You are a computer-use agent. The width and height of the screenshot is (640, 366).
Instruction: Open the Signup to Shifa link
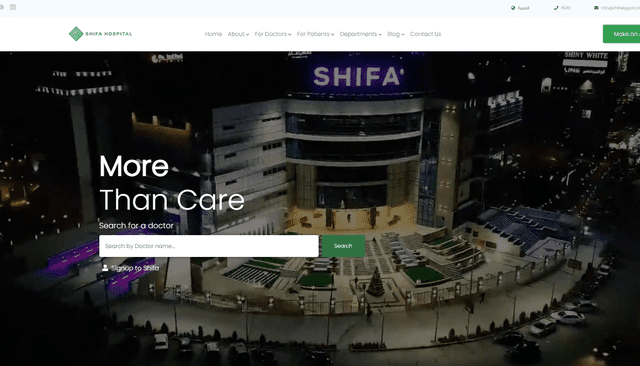pyautogui.click(x=135, y=268)
